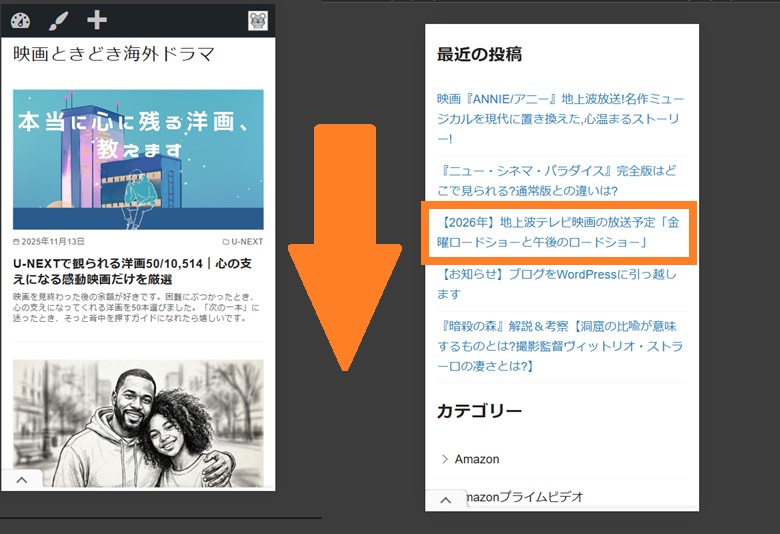Click the site title 映画ときどき海外ドラマ

(114, 54)
